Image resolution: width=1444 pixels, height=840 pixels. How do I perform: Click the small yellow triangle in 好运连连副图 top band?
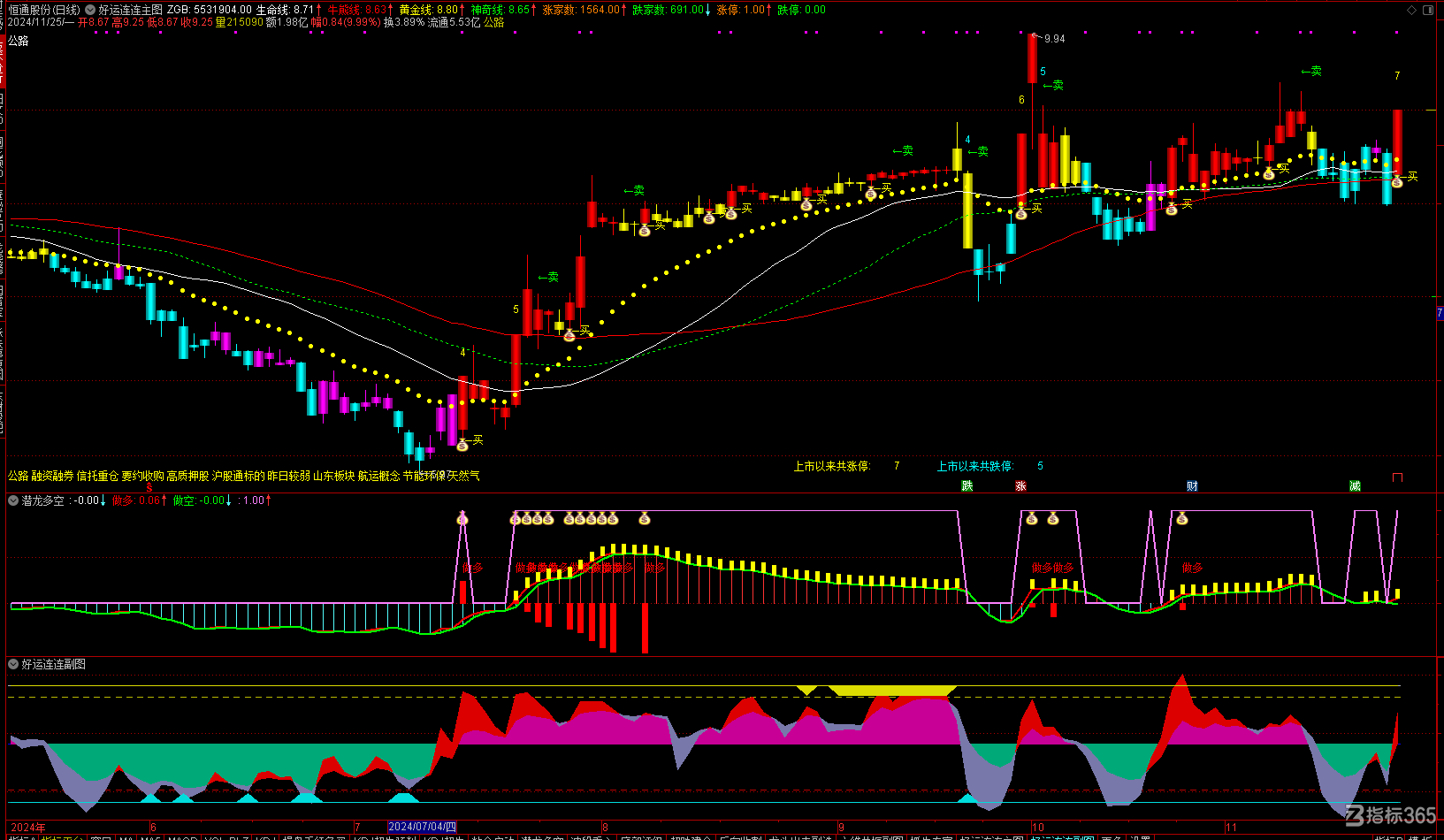[x=806, y=690]
